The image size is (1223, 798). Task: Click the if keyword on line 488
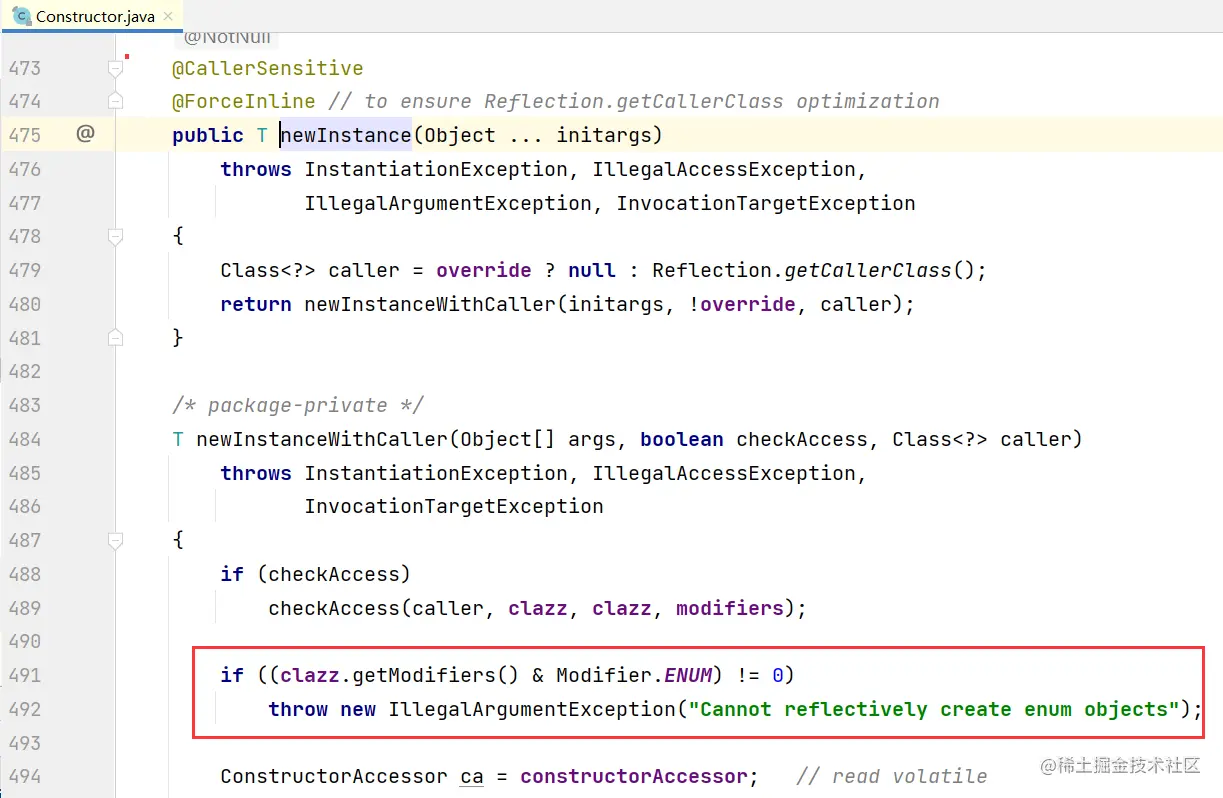coord(232,574)
